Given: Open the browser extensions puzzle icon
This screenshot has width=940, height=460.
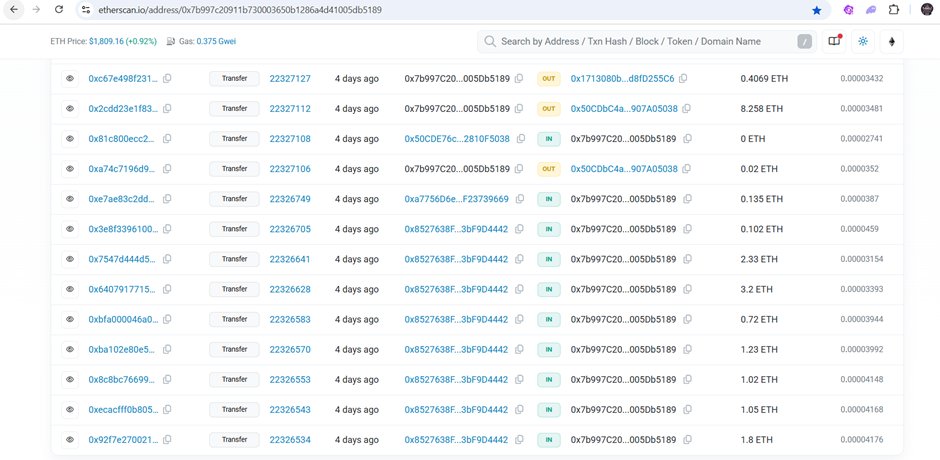Looking at the screenshot, I should coord(894,10).
